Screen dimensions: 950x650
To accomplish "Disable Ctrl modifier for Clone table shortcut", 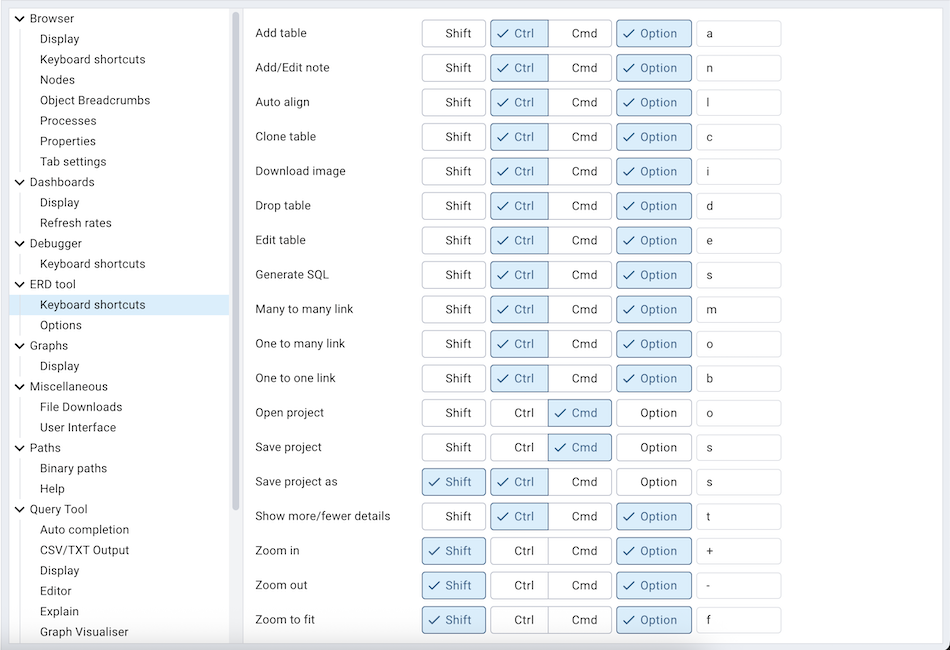I will pos(519,137).
